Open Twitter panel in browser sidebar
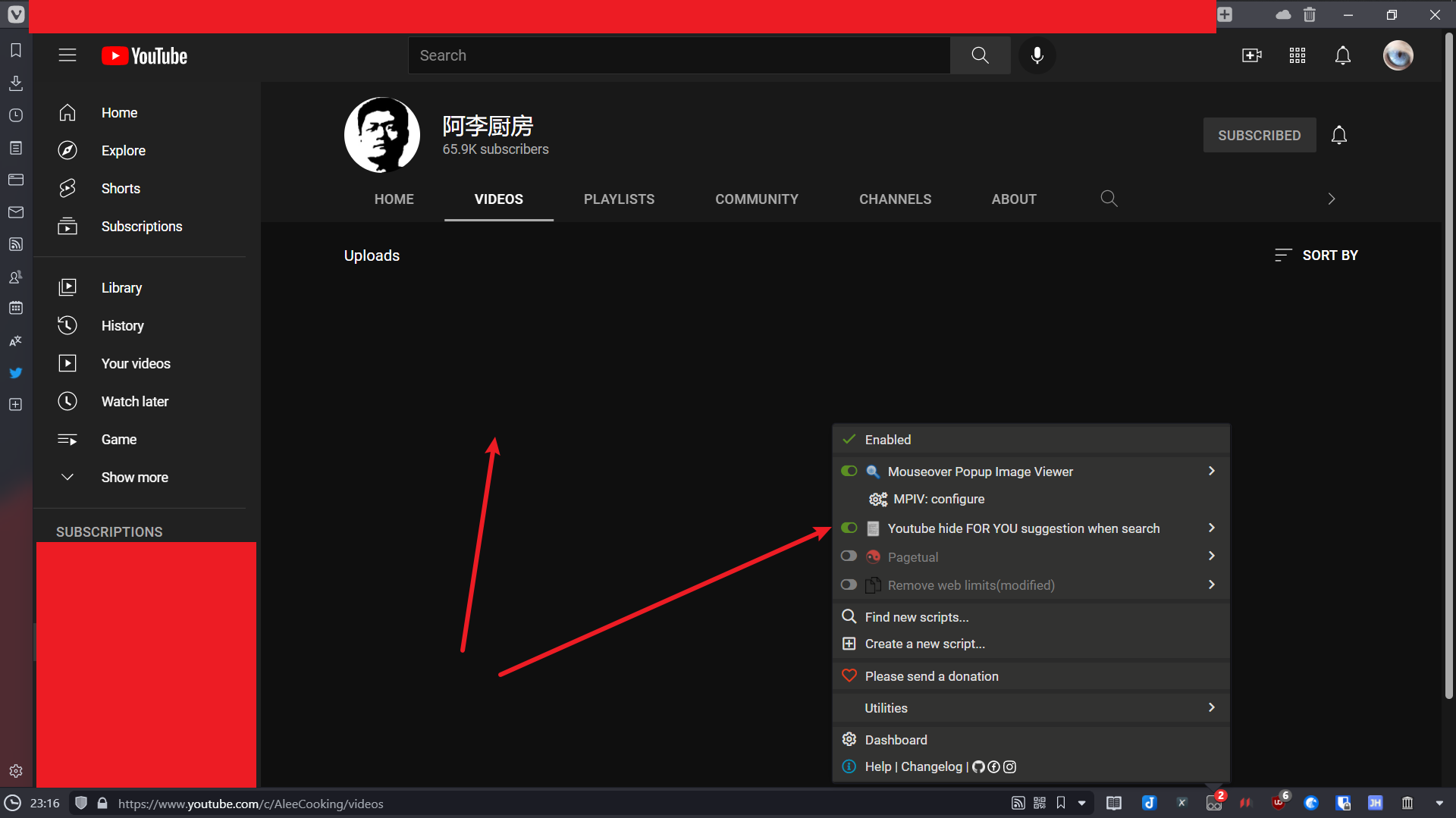This screenshot has width=1456, height=818. click(15, 373)
